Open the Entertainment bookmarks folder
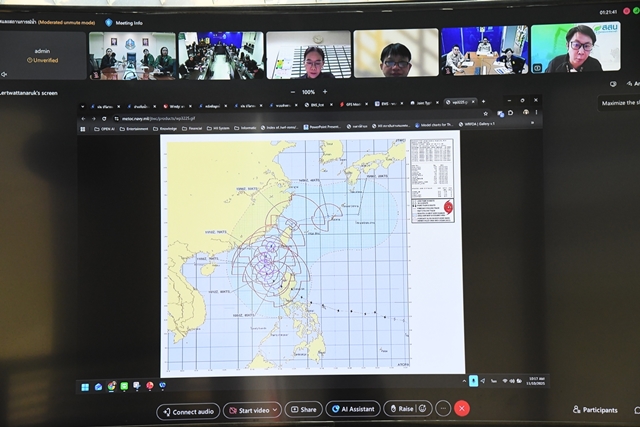This screenshot has height=427, width=640. pos(135,128)
